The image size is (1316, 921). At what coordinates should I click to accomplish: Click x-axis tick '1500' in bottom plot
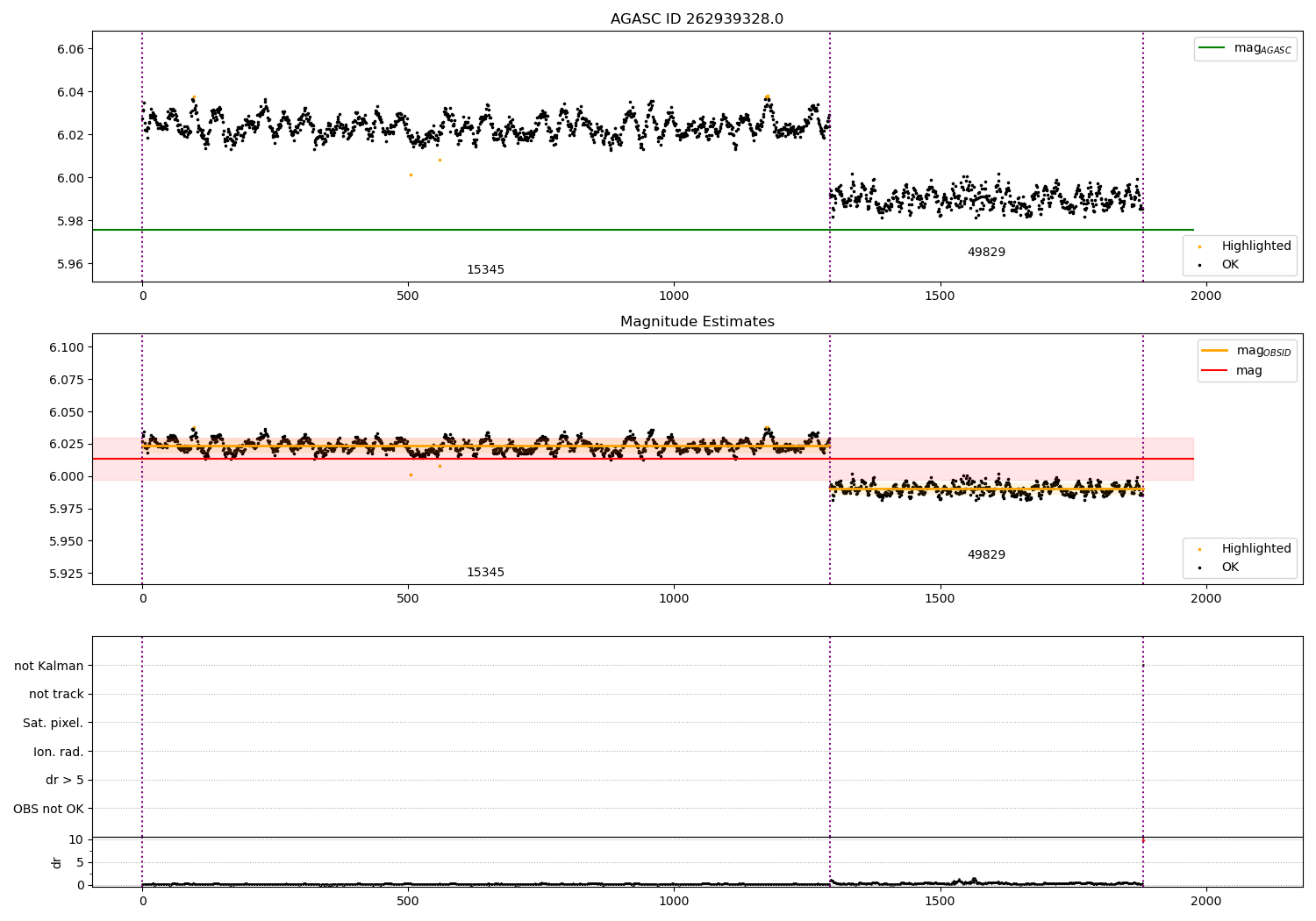coord(940,901)
